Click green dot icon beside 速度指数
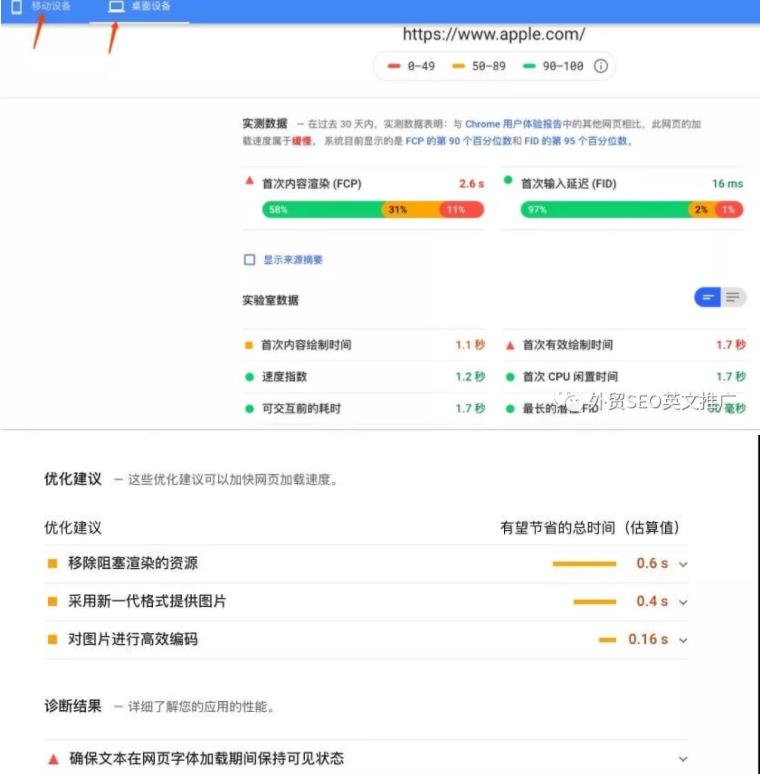Viewport: 760px width, 774px height. click(x=250, y=377)
